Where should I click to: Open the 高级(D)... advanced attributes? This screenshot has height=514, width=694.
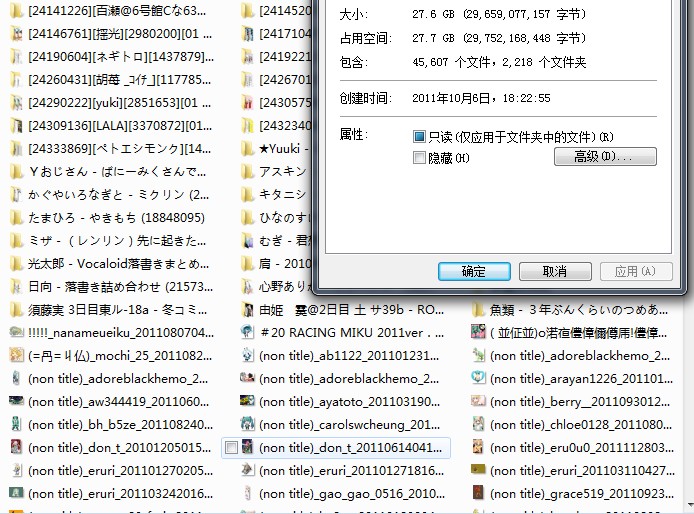(605, 157)
